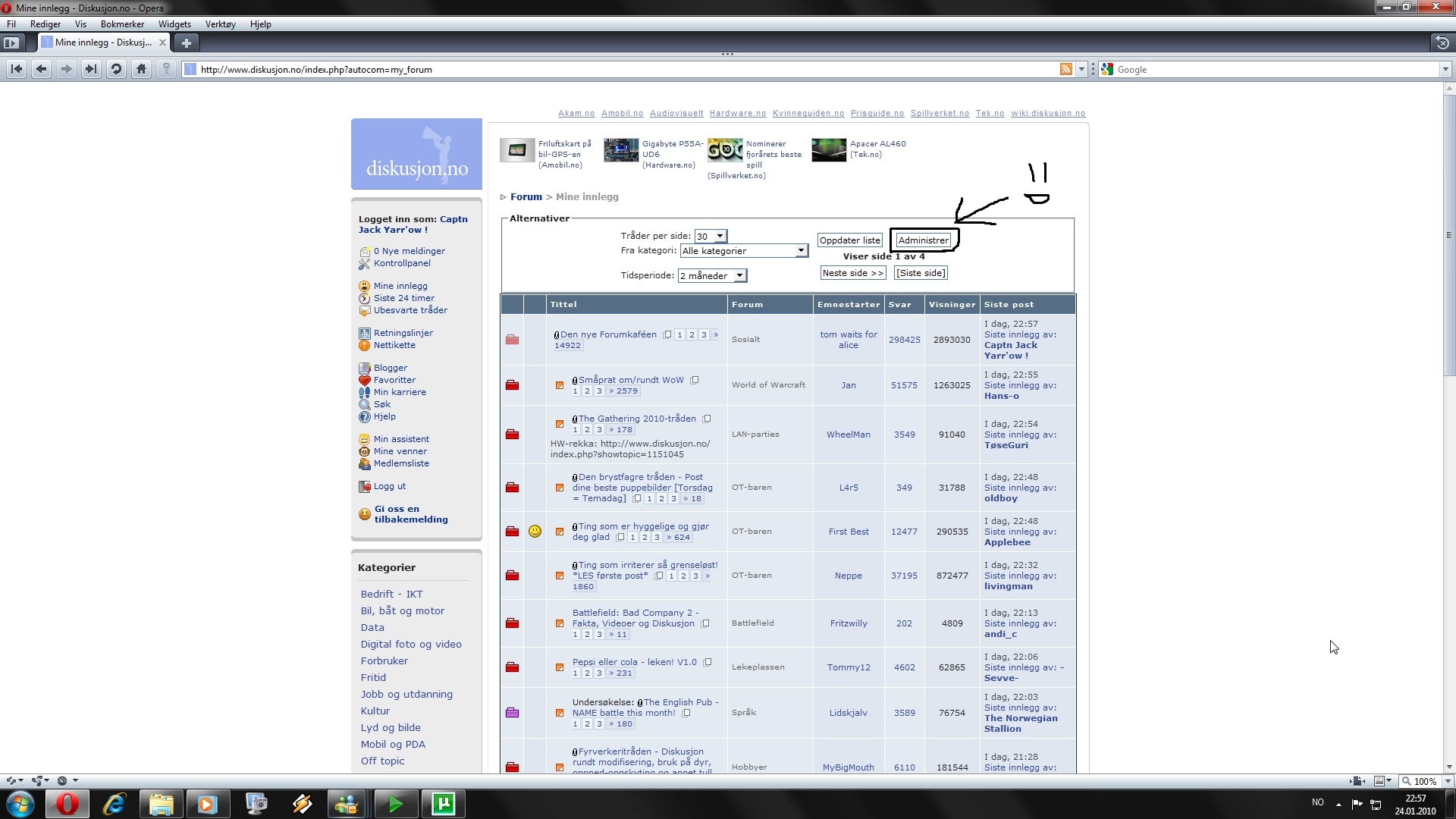This screenshot has height=819, width=1456.
Task: Click the Administrer button
Action: click(x=923, y=240)
